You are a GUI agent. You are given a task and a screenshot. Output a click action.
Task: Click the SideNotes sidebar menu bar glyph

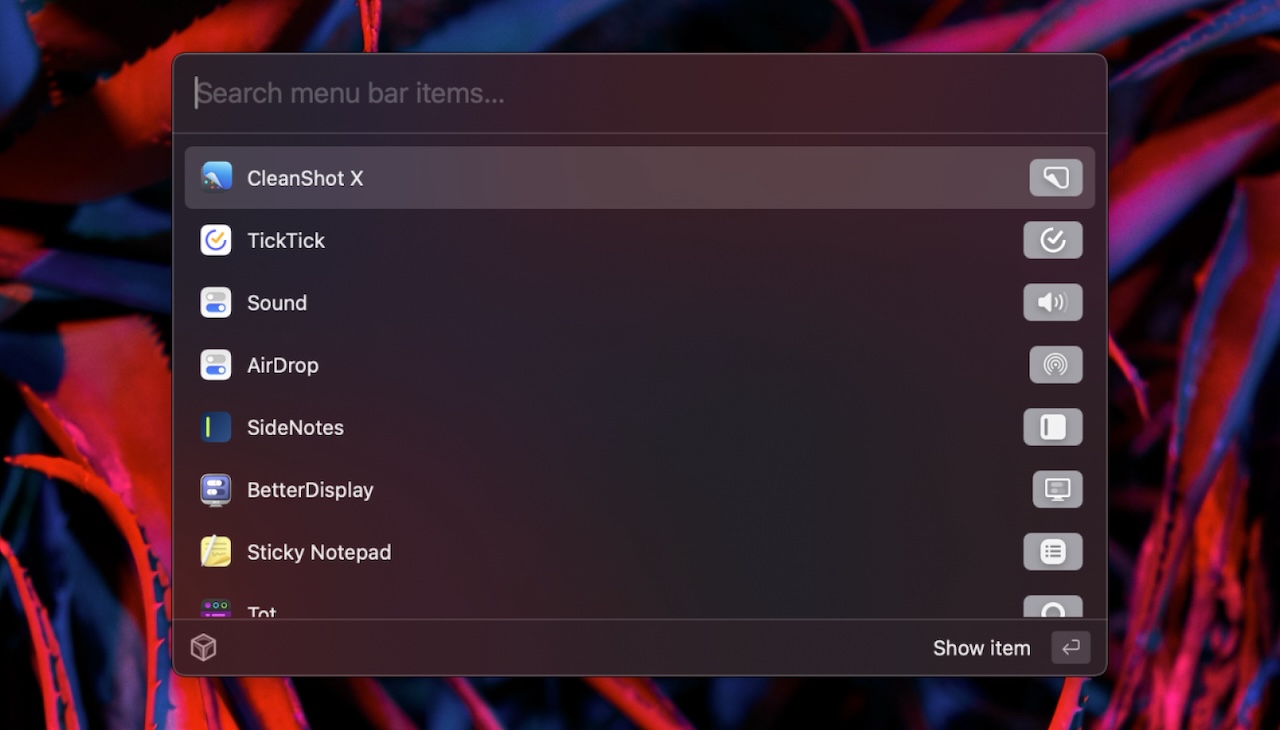(1053, 427)
